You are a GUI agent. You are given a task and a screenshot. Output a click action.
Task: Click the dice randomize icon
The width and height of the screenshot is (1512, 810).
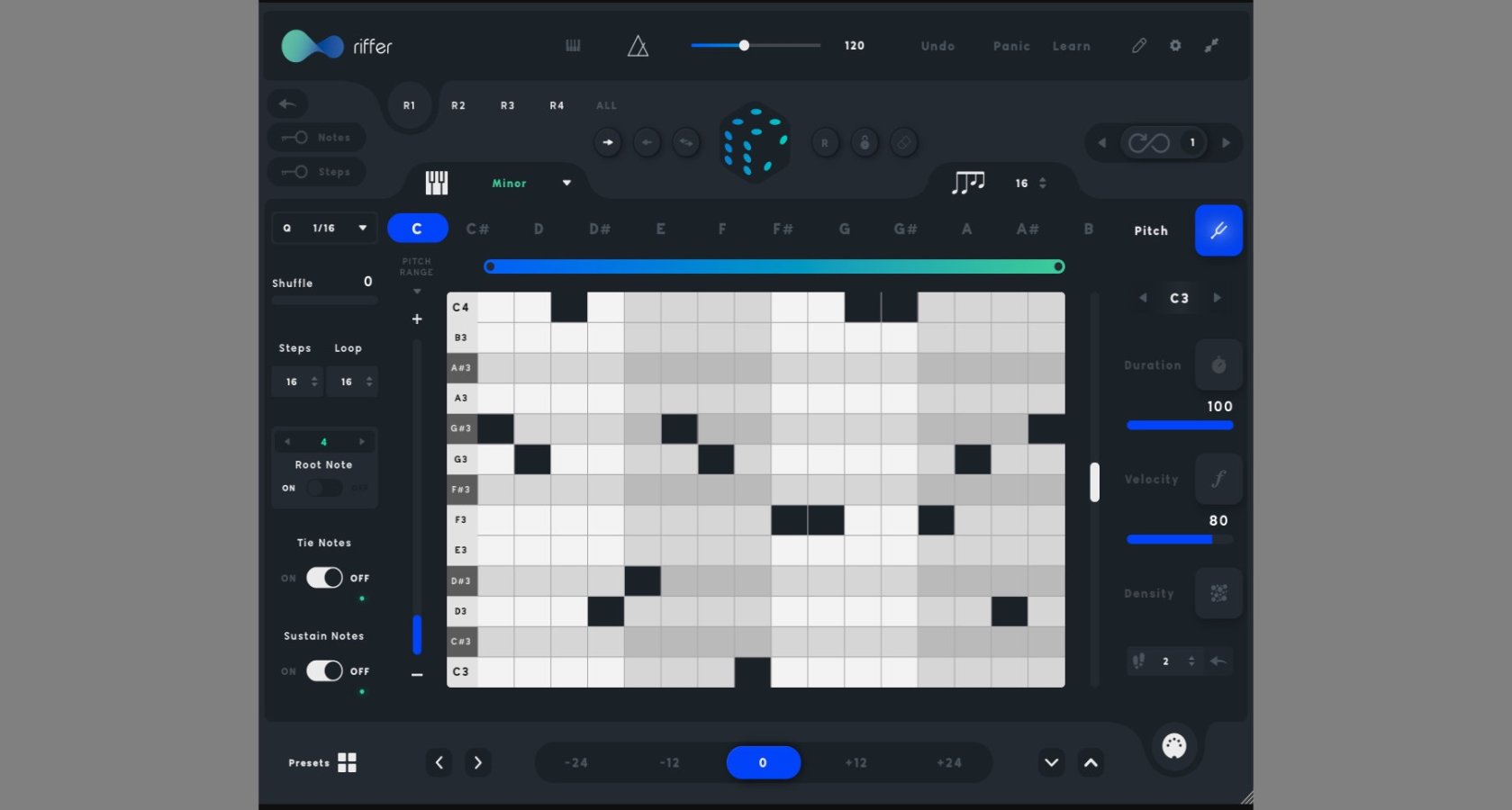point(755,142)
